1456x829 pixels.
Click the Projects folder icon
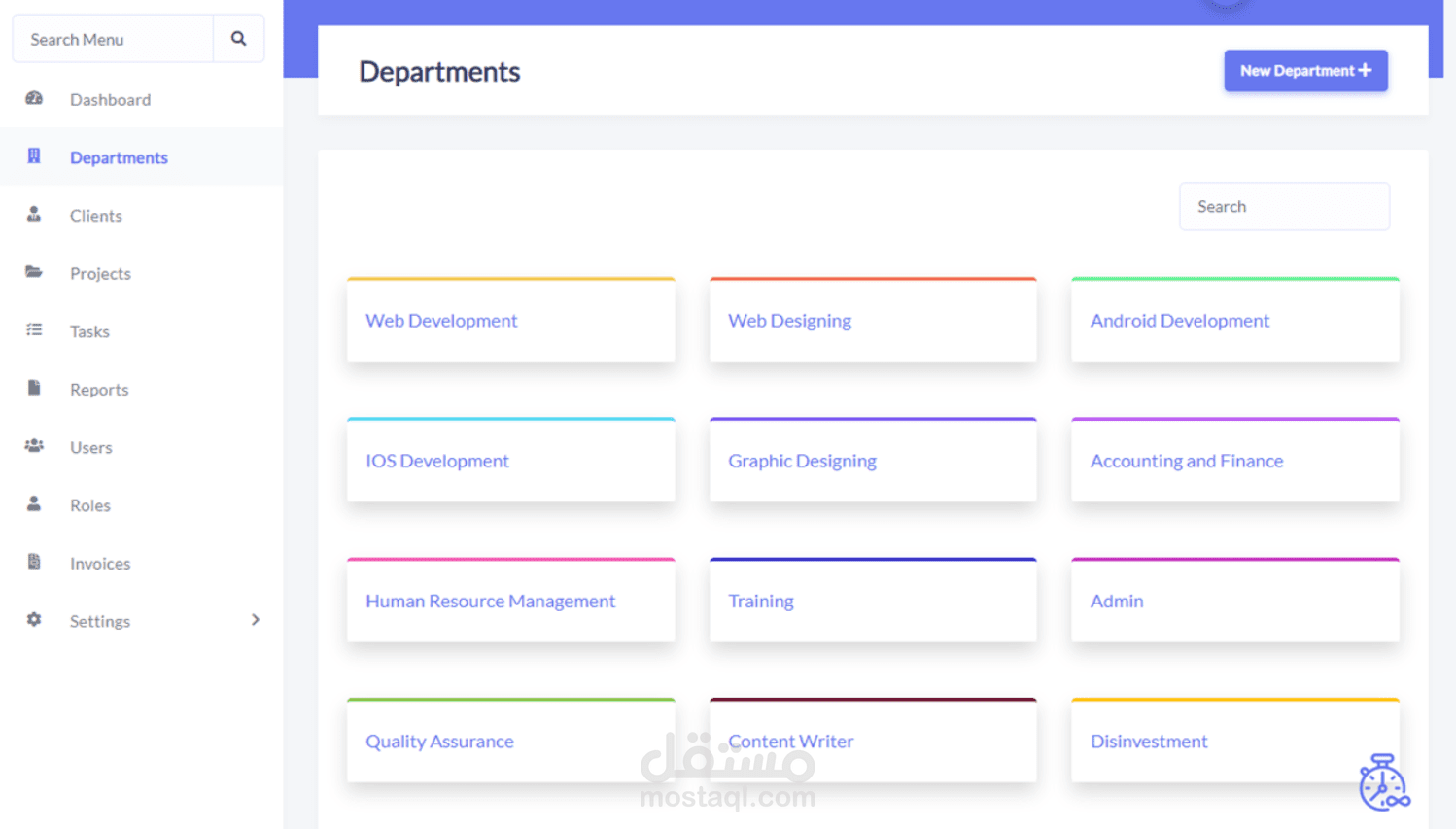click(x=34, y=272)
